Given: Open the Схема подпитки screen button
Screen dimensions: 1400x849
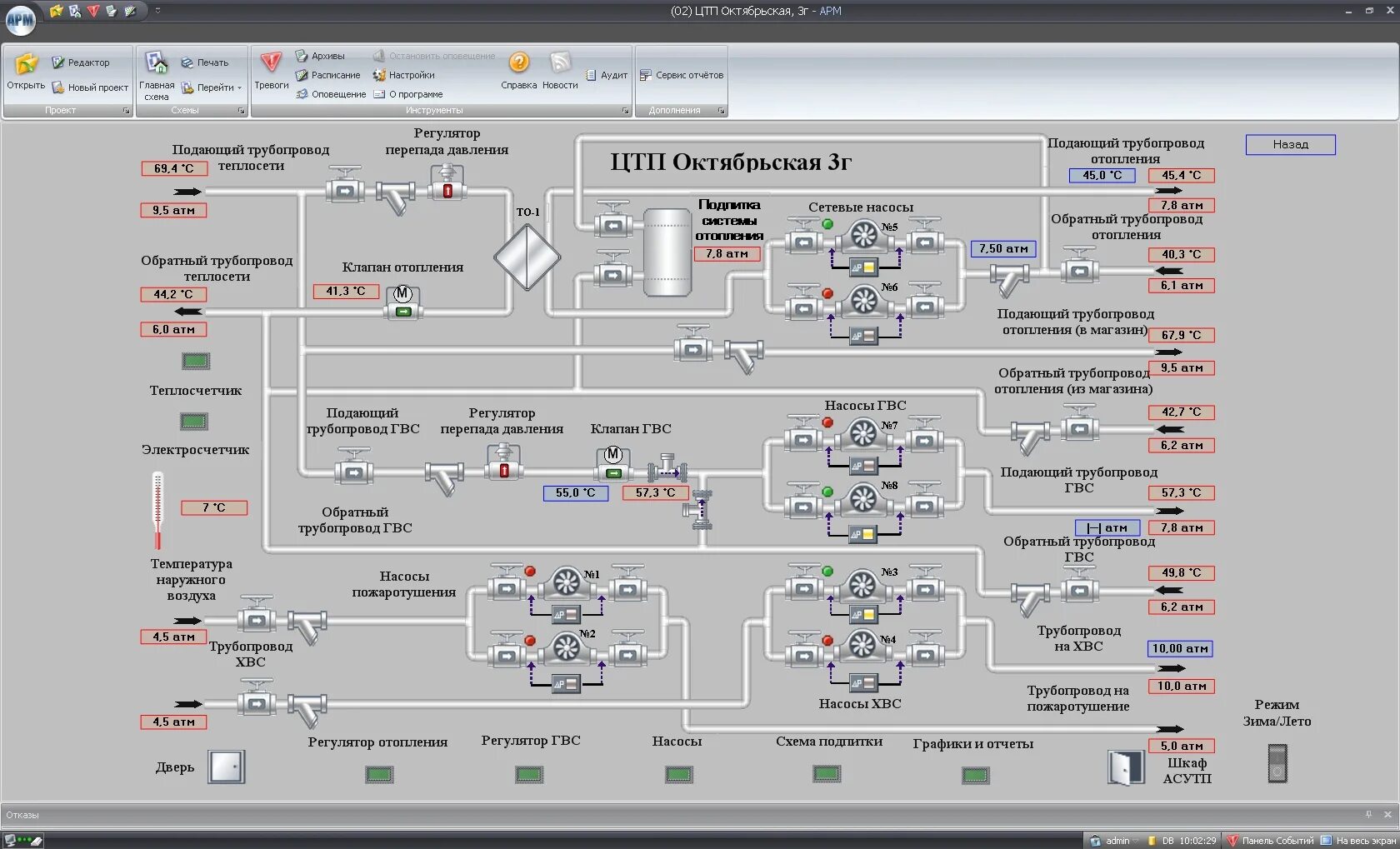Looking at the screenshot, I should click(827, 774).
